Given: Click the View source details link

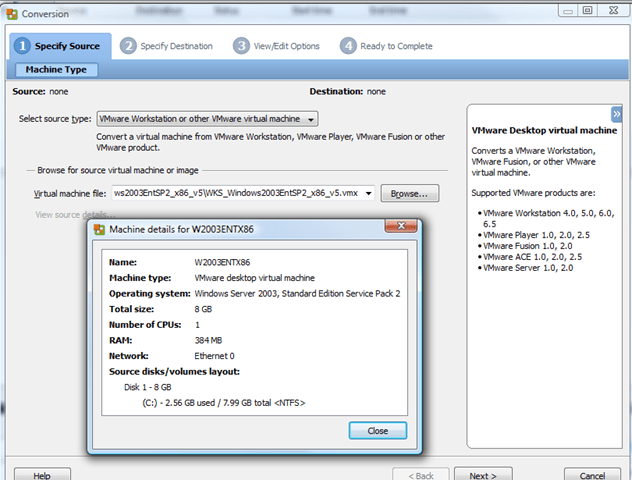Looking at the screenshot, I should pos(68,214).
